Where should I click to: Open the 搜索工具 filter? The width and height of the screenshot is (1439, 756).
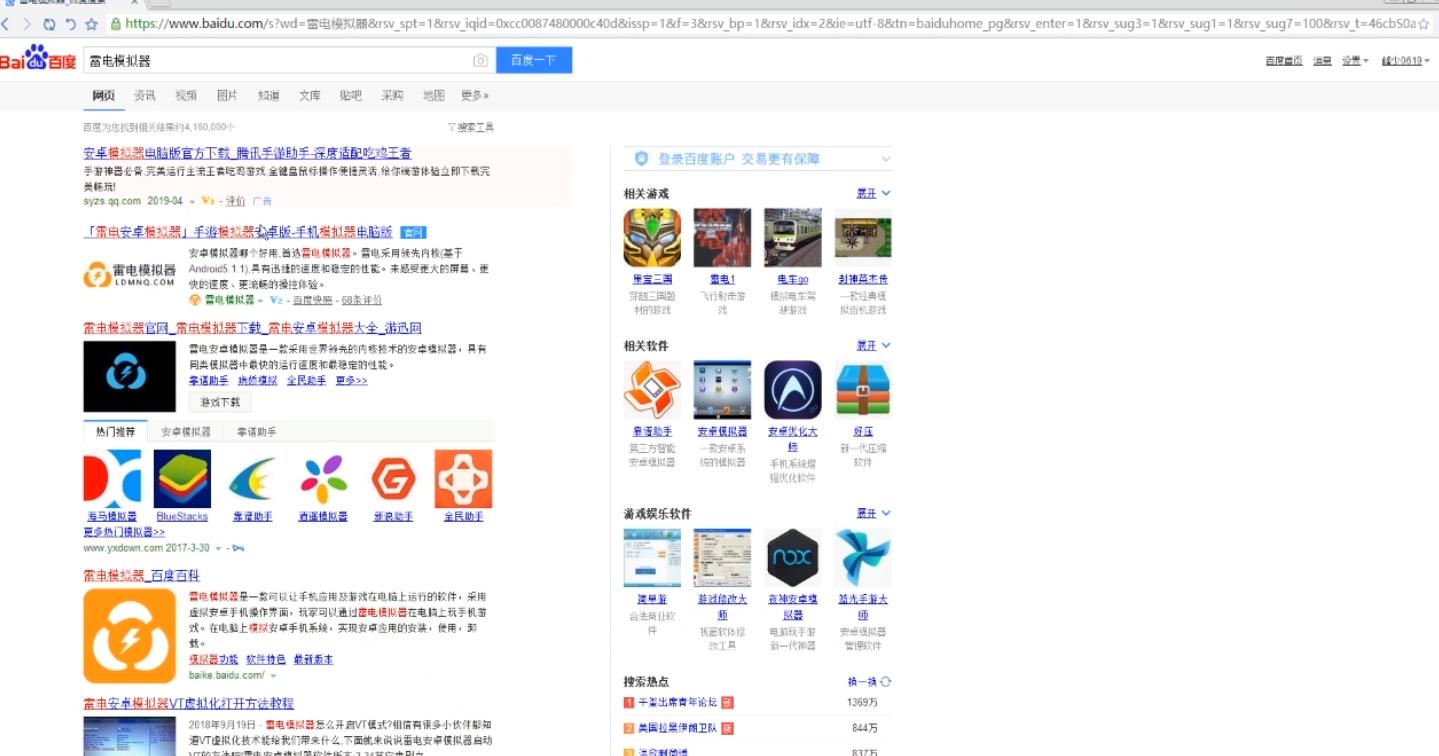471,127
